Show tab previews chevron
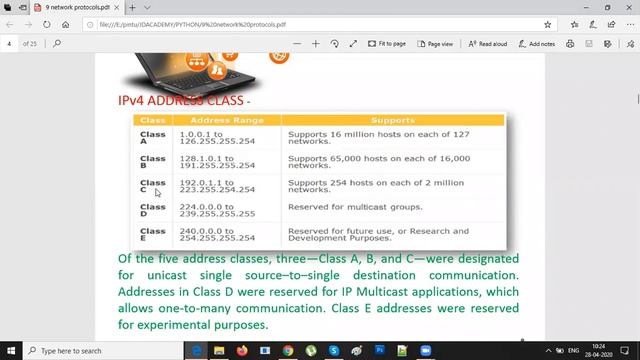 tap(147, 7)
